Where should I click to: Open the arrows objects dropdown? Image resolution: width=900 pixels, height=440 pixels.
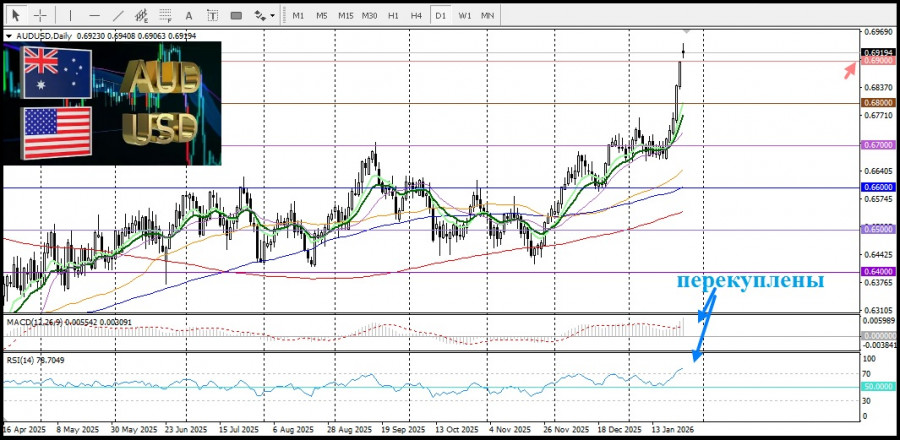point(264,16)
